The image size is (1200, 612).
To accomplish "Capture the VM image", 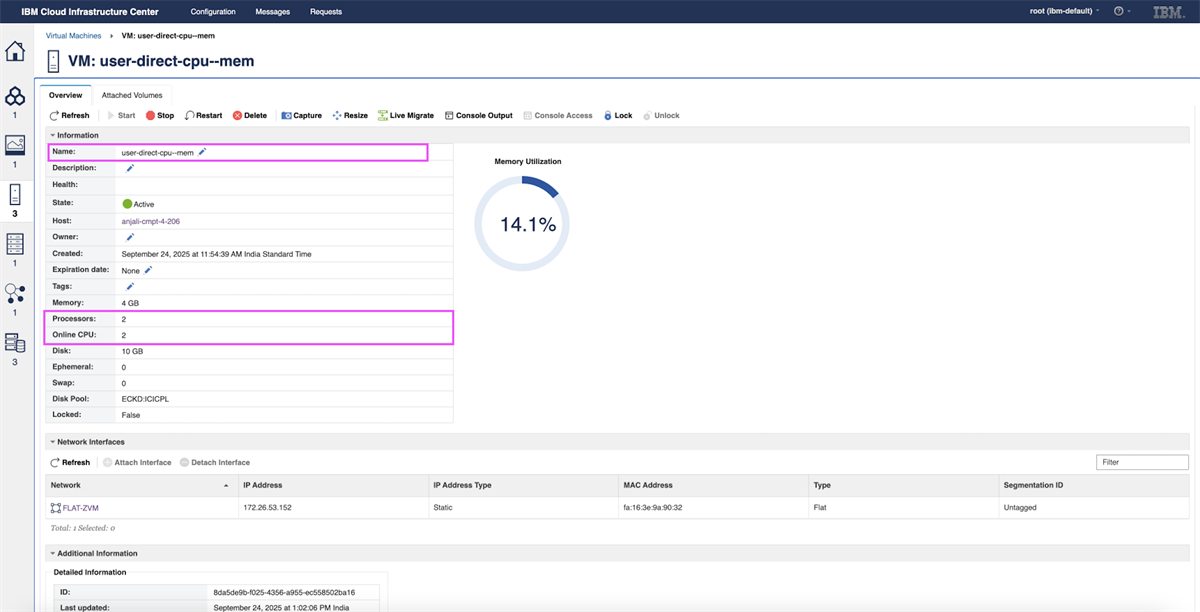I will (301, 116).
